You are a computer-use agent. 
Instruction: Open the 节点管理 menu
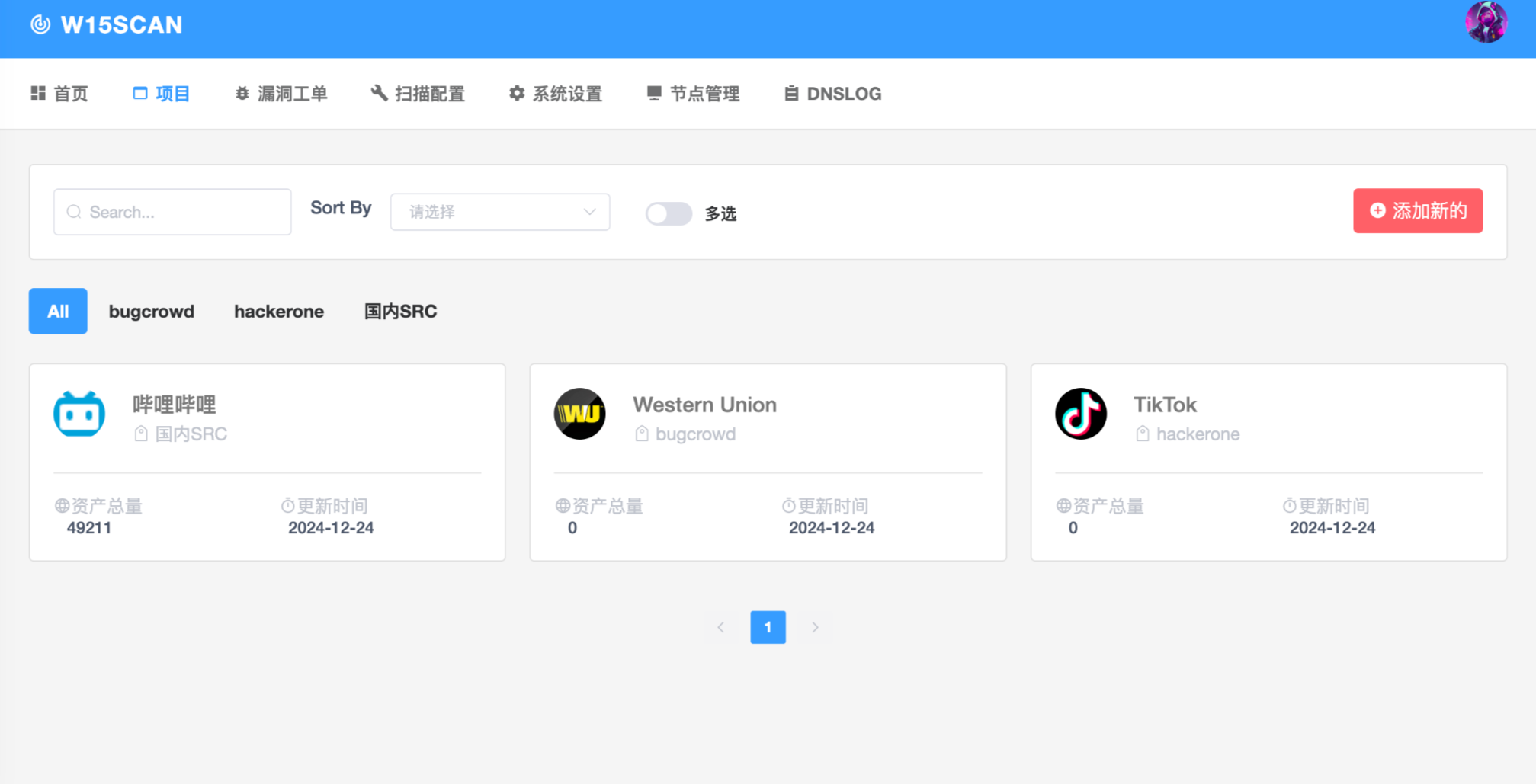[693, 93]
